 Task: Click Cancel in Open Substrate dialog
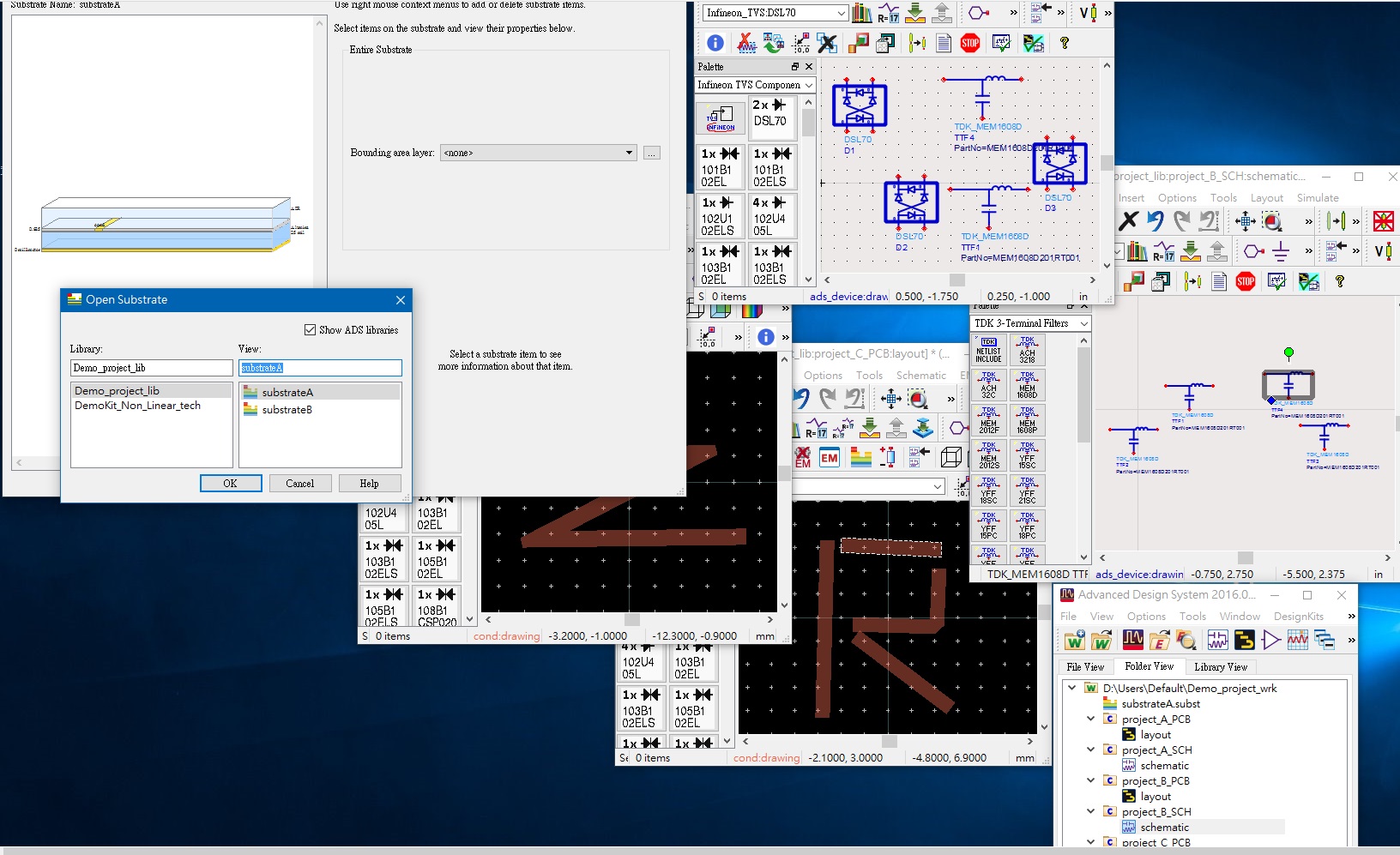(x=300, y=484)
